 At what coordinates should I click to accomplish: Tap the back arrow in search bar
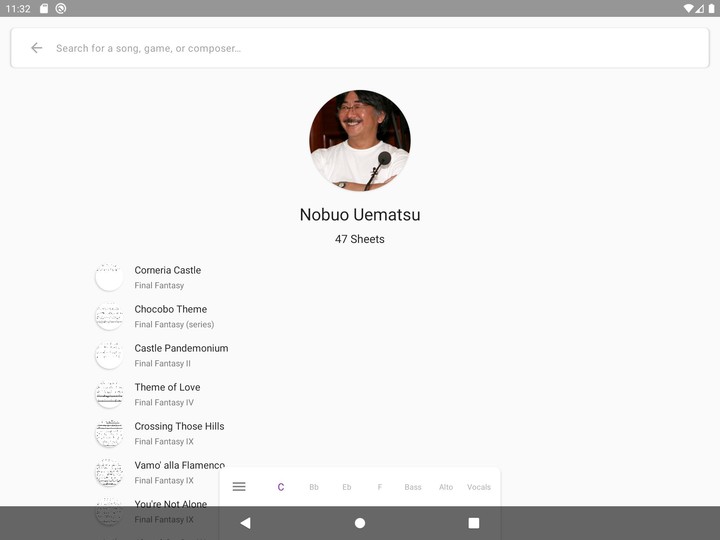click(x=37, y=48)
